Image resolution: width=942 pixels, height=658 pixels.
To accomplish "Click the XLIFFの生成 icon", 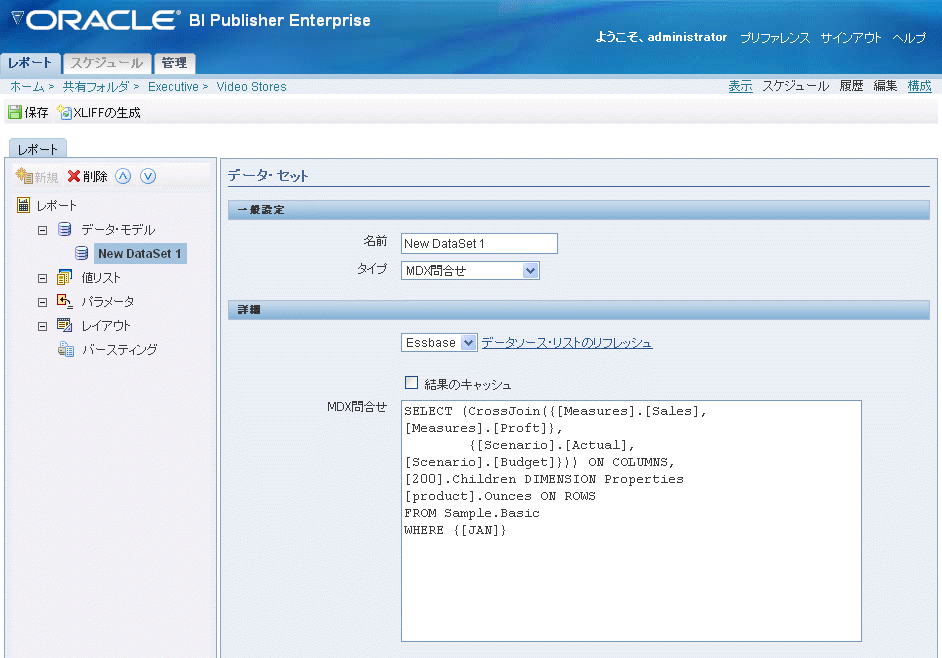I will pos(64,112).
